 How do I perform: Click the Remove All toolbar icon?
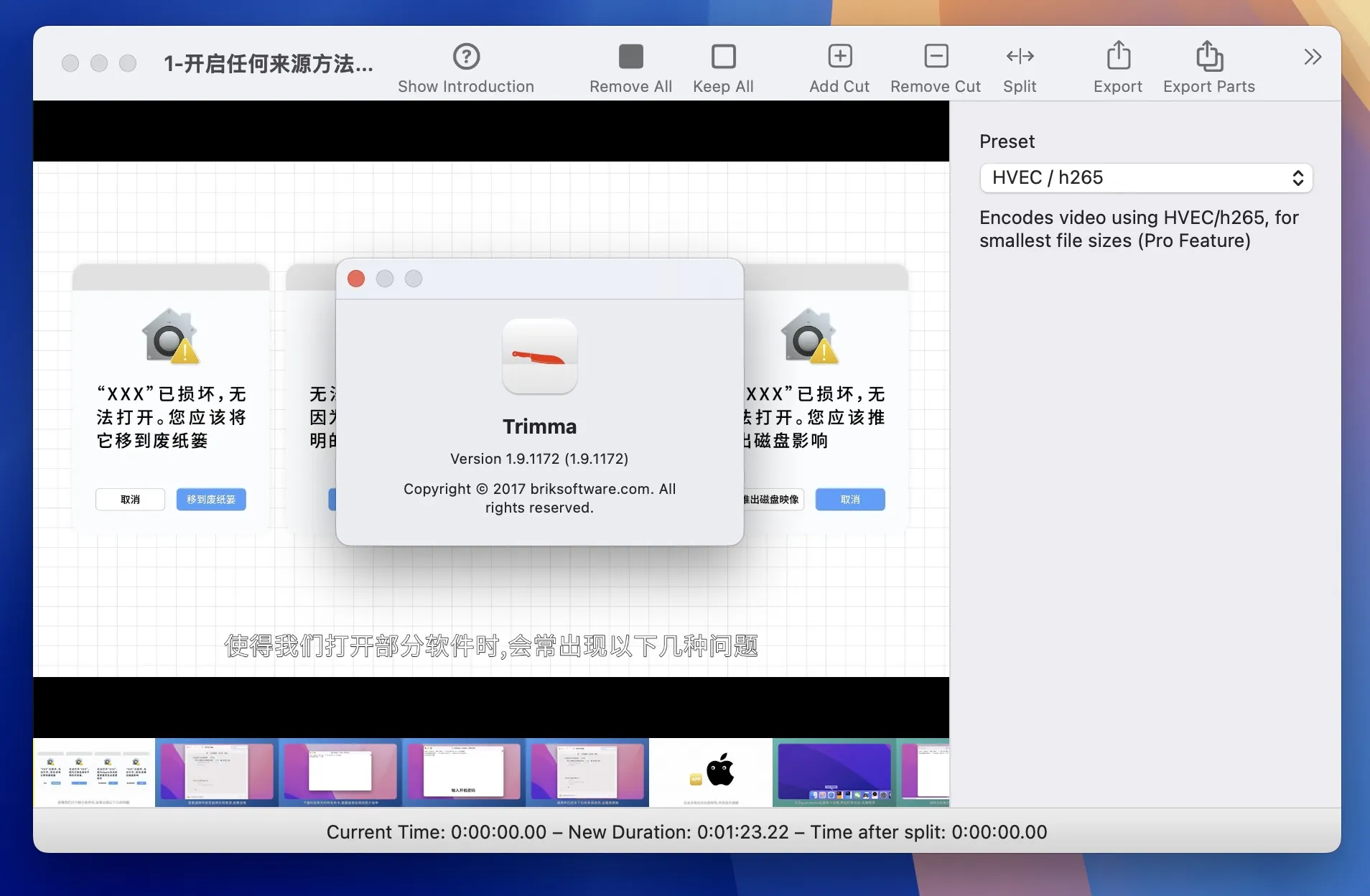630,56
